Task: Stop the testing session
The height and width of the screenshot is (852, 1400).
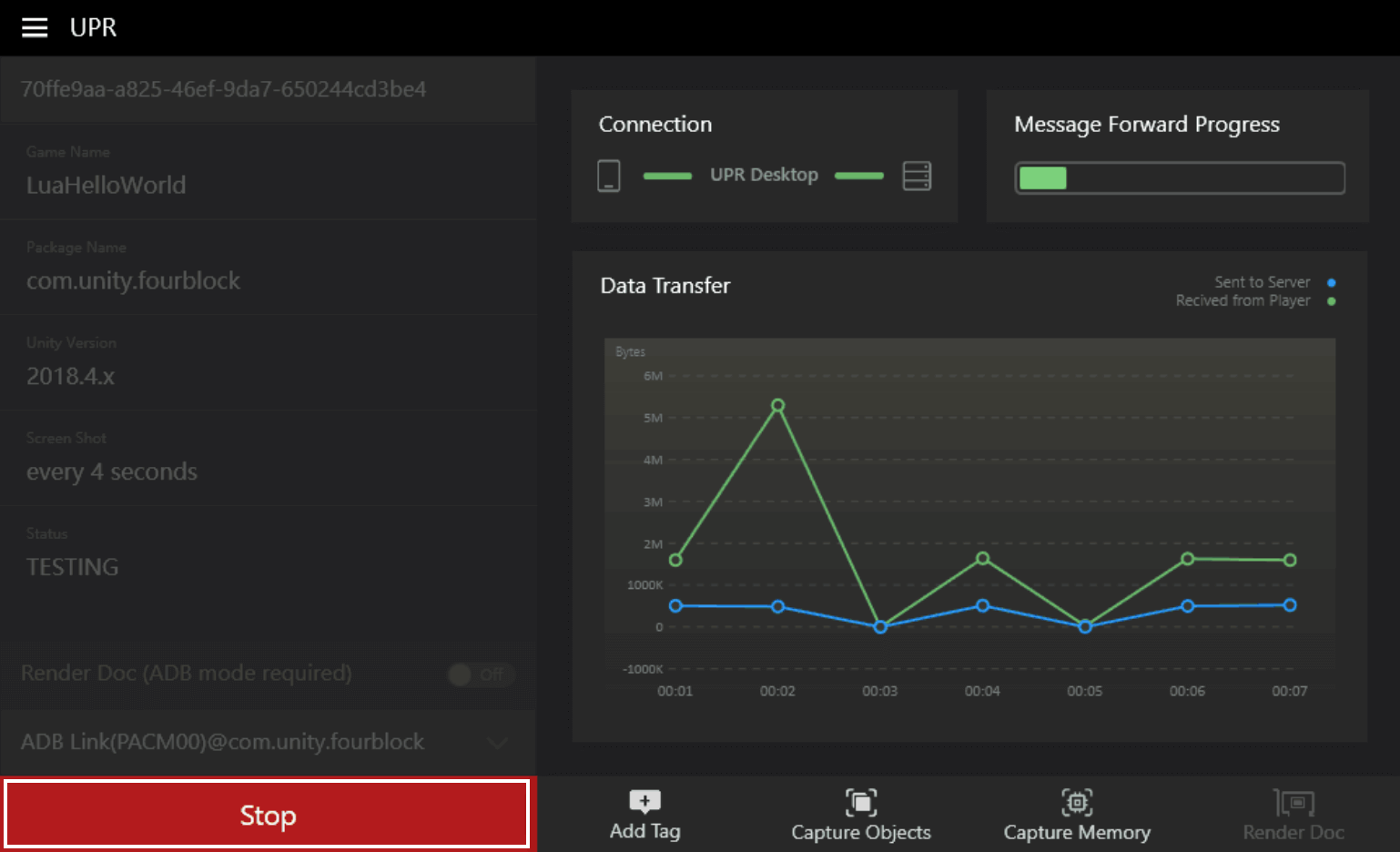Action: 268,815
